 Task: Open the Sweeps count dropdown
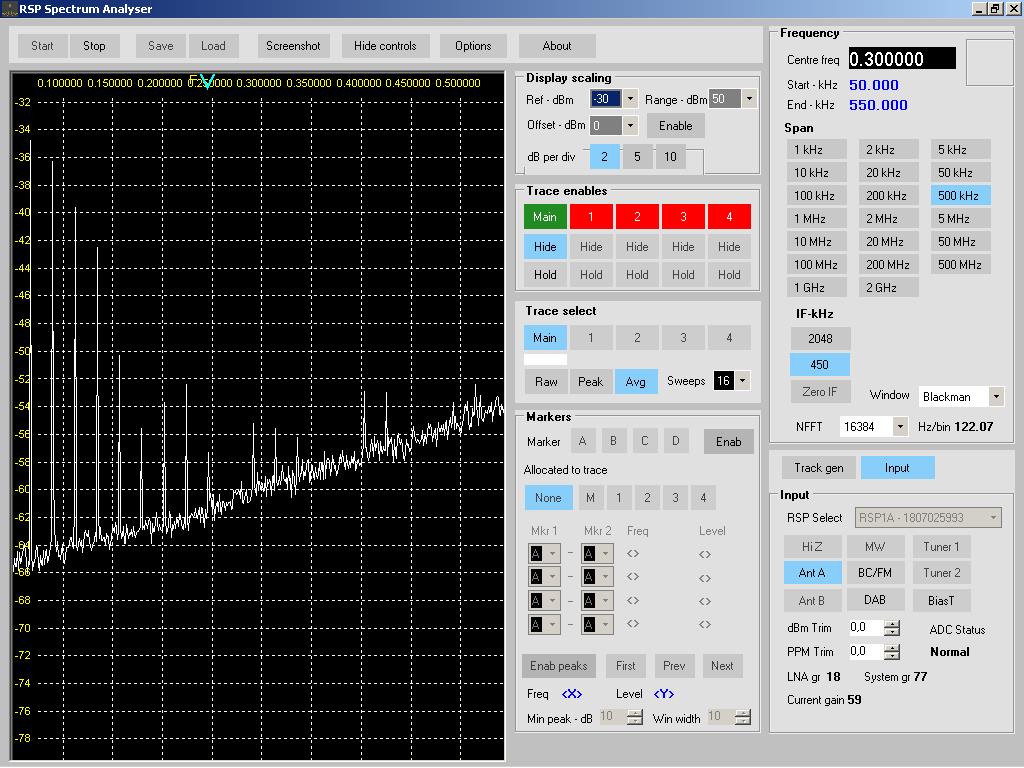click(x=743, y=381)
